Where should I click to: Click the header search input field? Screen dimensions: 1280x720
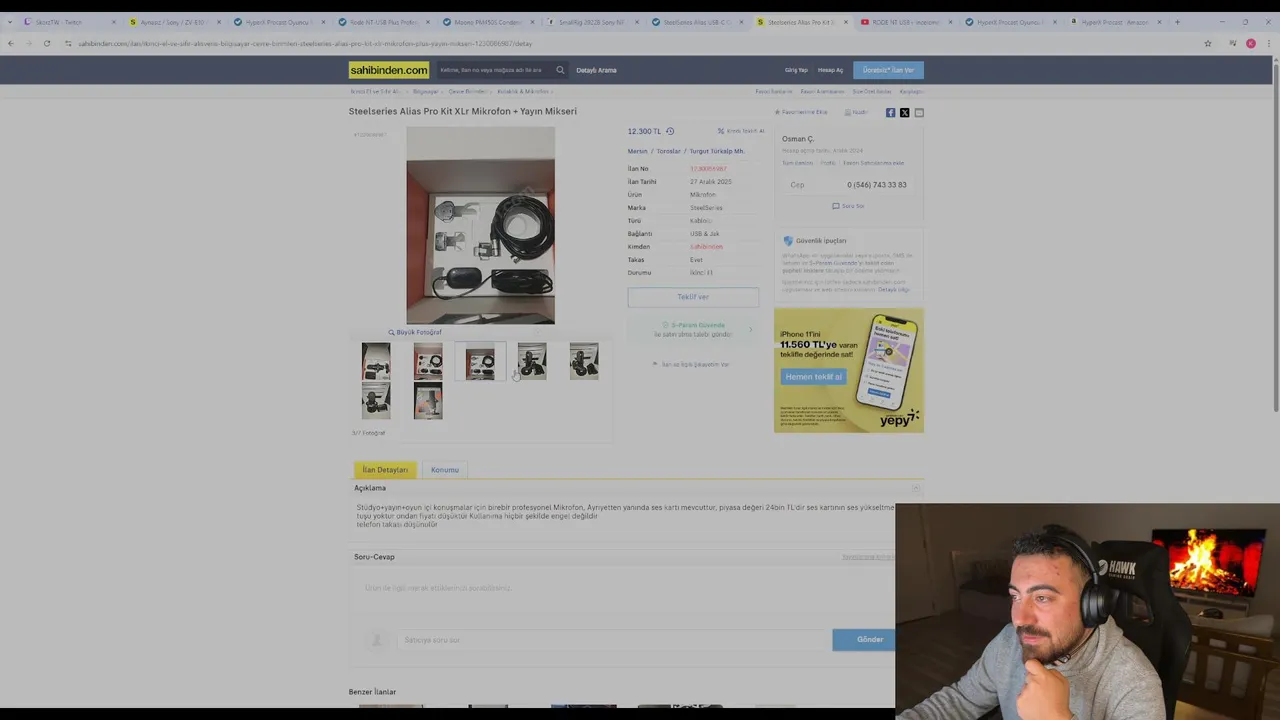coord(494,70)
